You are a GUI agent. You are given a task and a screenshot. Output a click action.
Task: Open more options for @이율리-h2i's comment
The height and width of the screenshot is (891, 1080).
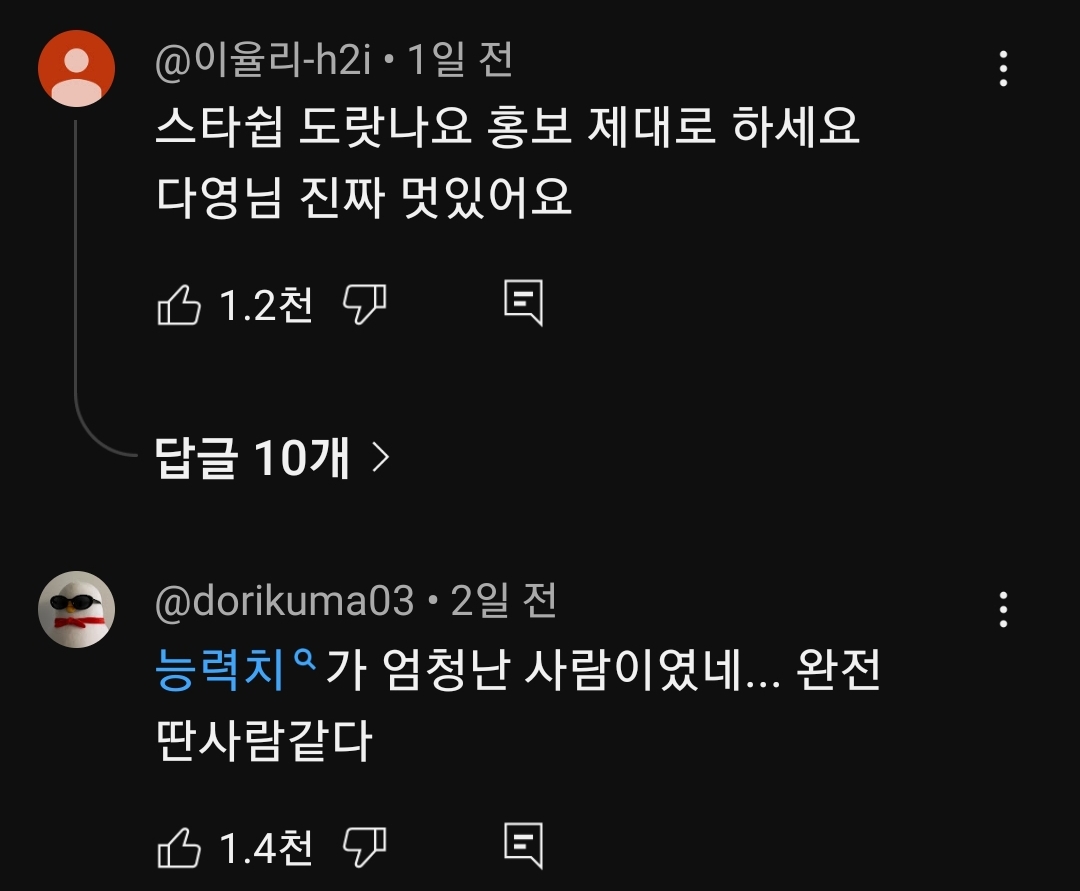1003,68
